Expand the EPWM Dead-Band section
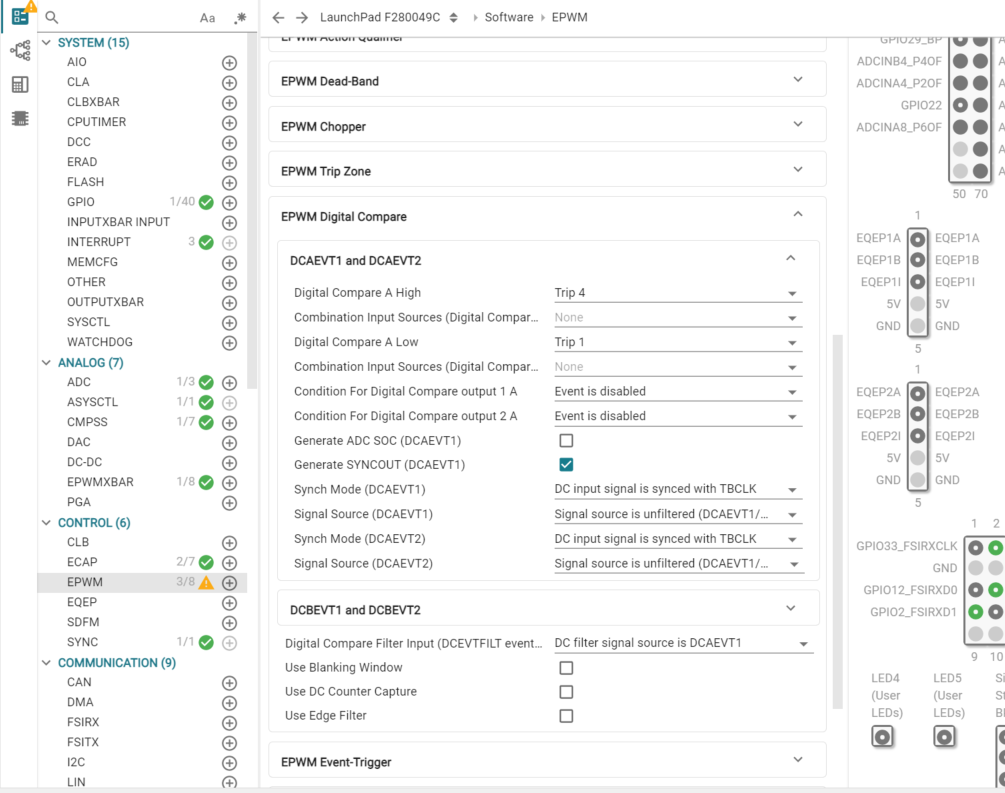Screen dimensions: 1005x793 [547, 81]
